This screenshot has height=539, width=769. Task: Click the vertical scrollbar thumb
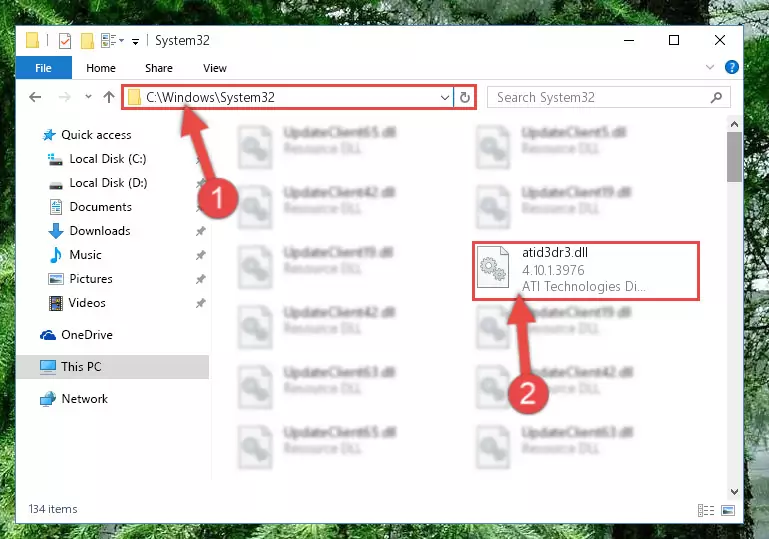click(734, 157)
